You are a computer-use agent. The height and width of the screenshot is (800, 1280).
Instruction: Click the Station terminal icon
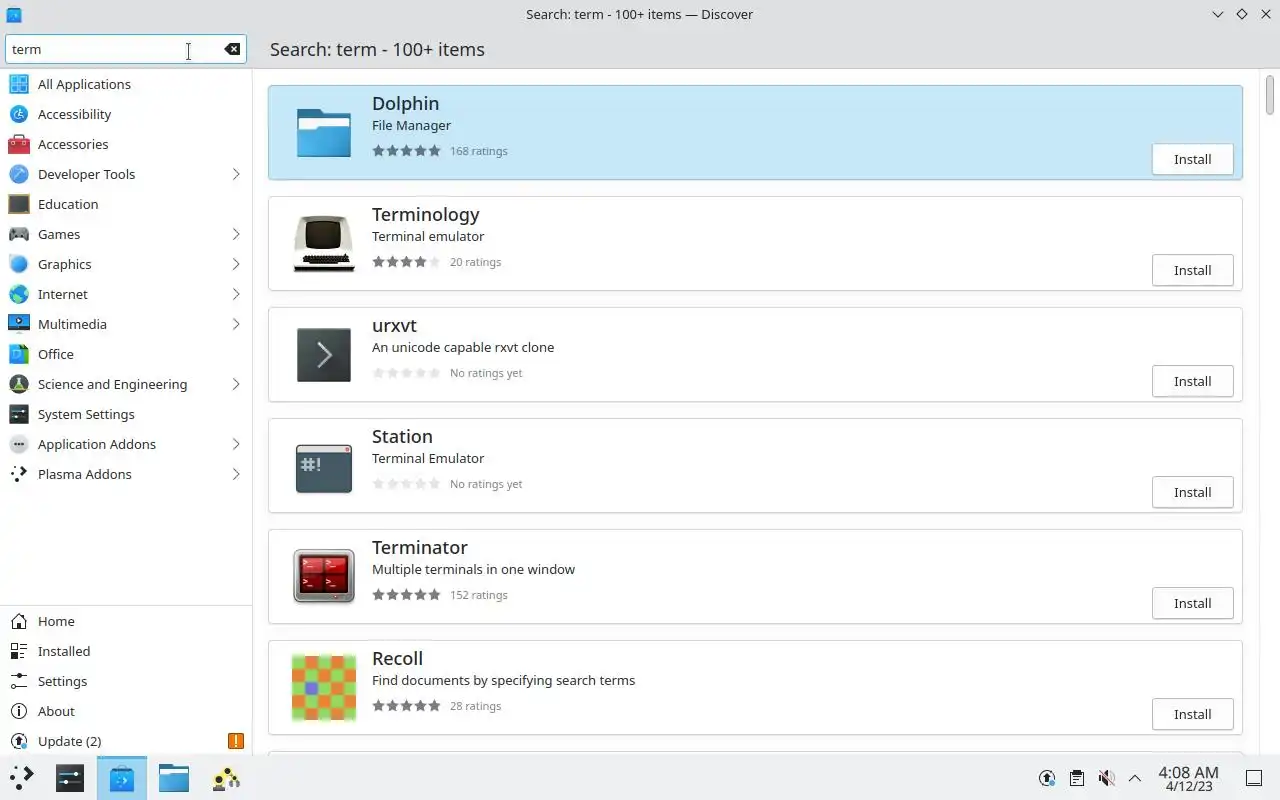(x=324, y=466)
